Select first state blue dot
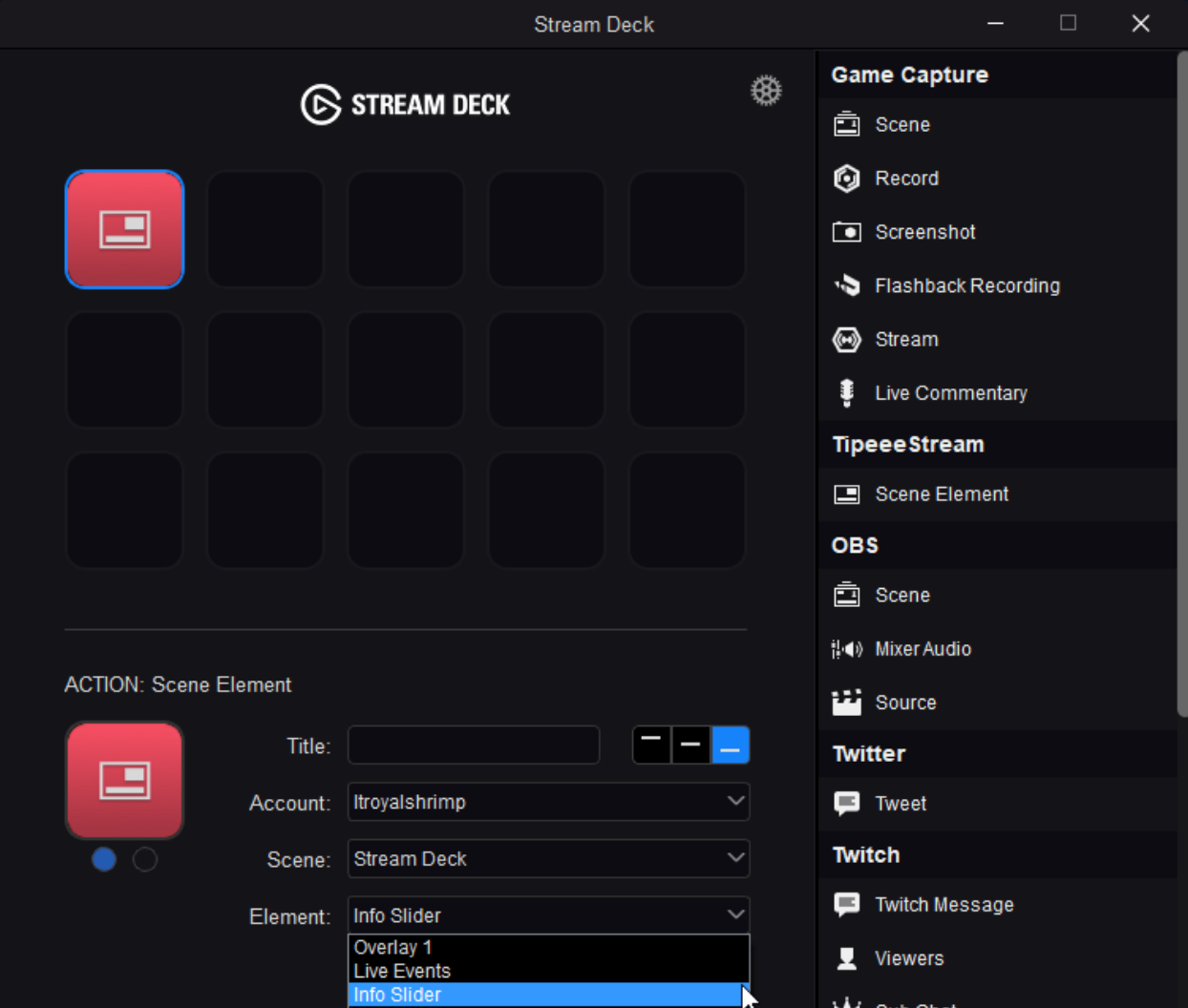 (x=104, y=859)
